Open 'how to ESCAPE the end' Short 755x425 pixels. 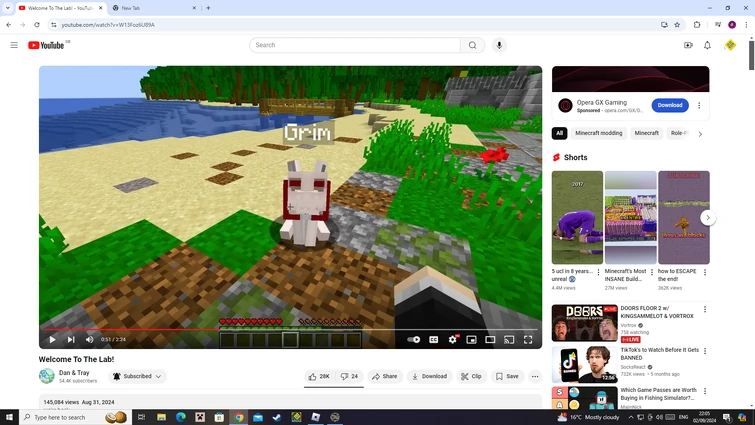(x=684, y=218)
